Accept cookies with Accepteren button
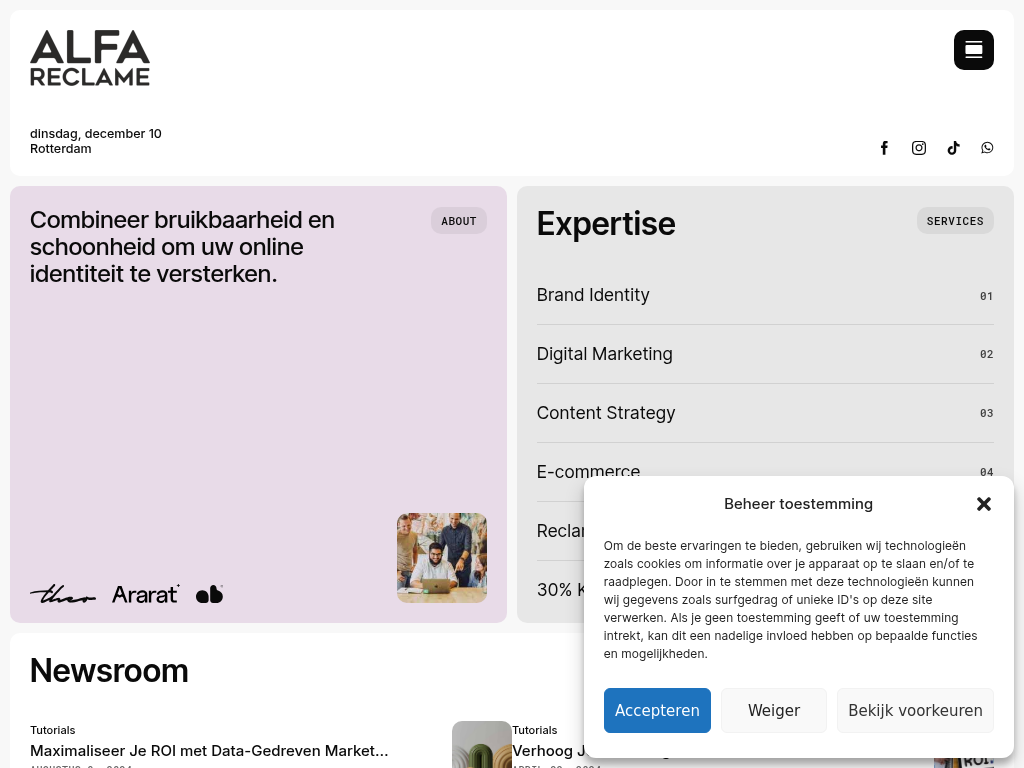 657,710
